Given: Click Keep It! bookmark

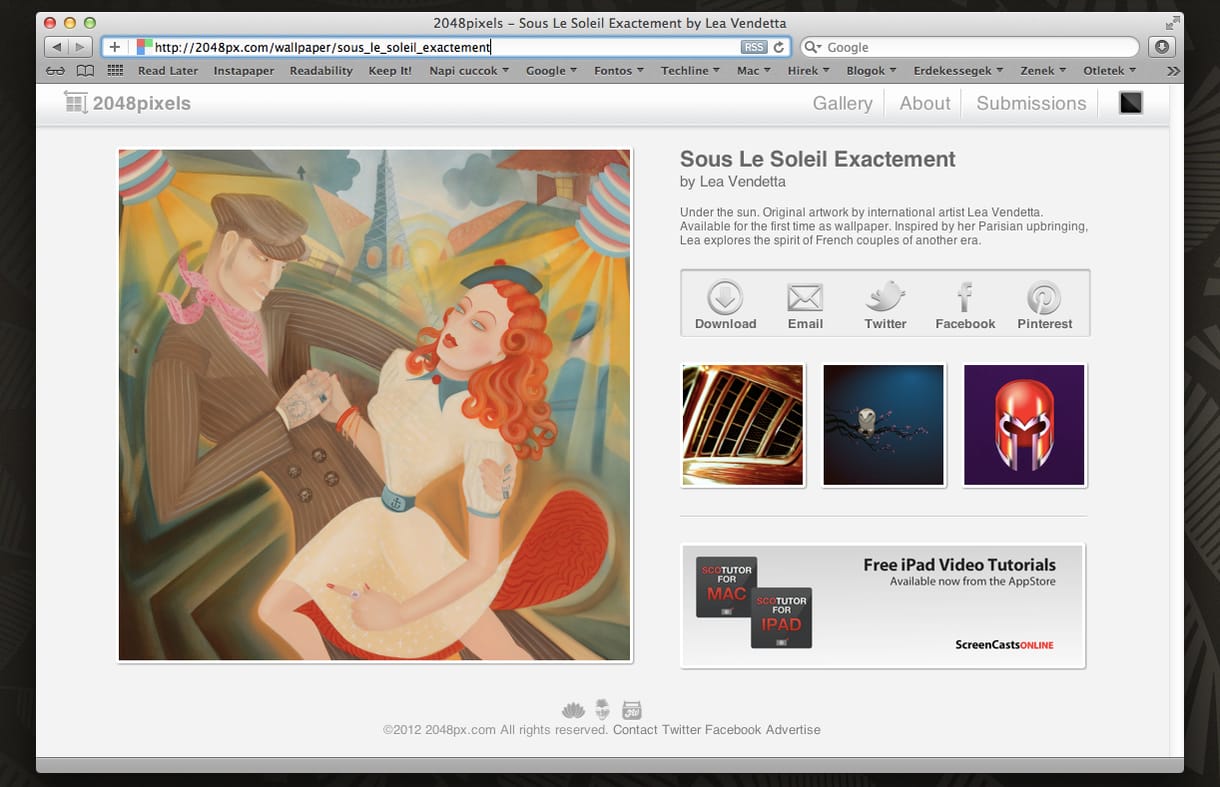Looking at the screenshot, I should (390, 71).
